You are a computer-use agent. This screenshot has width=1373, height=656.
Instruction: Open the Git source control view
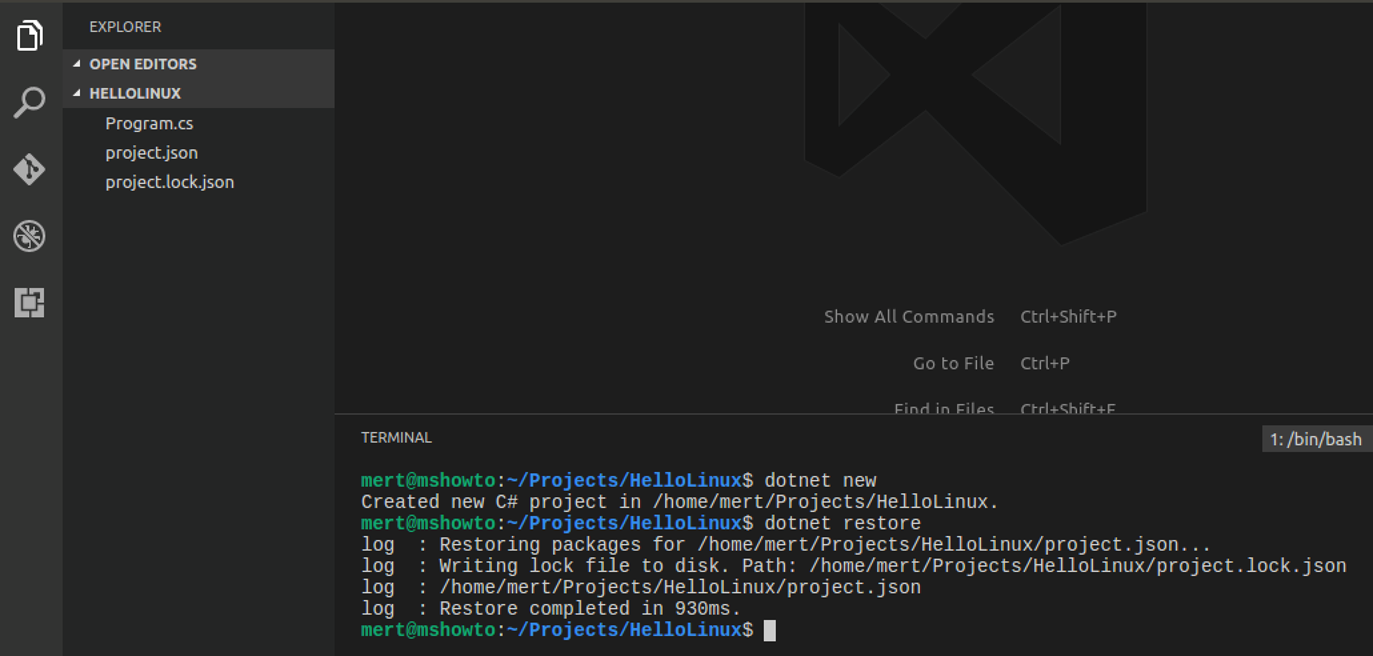30,169
